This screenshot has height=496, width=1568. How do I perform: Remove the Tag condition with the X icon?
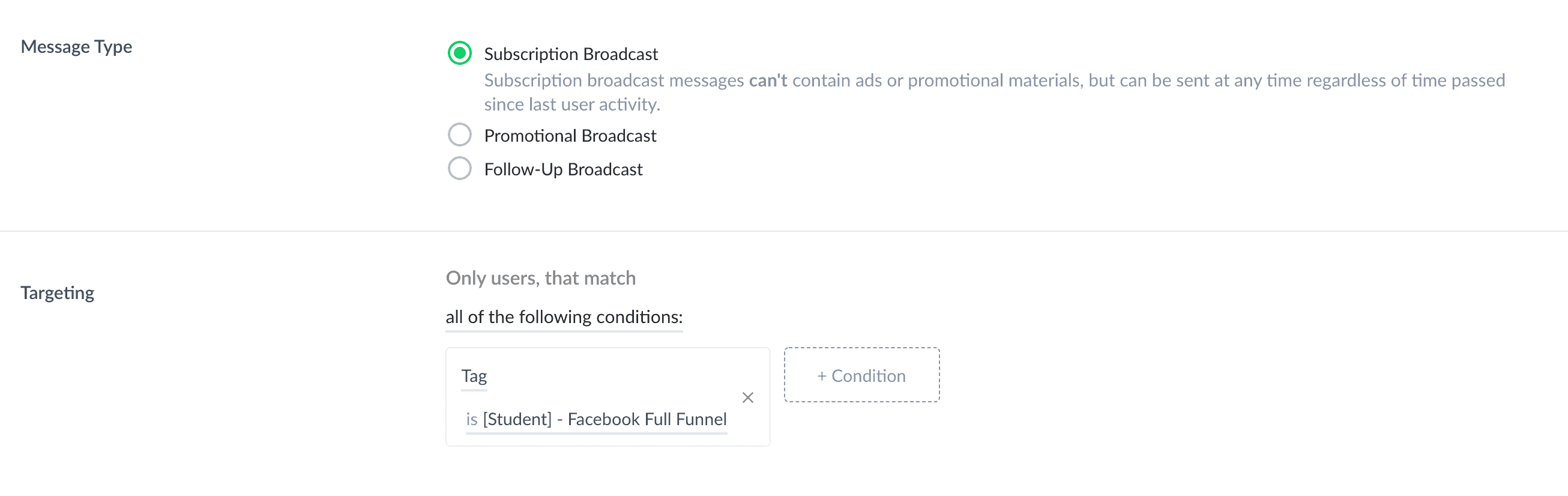[748, 398]
